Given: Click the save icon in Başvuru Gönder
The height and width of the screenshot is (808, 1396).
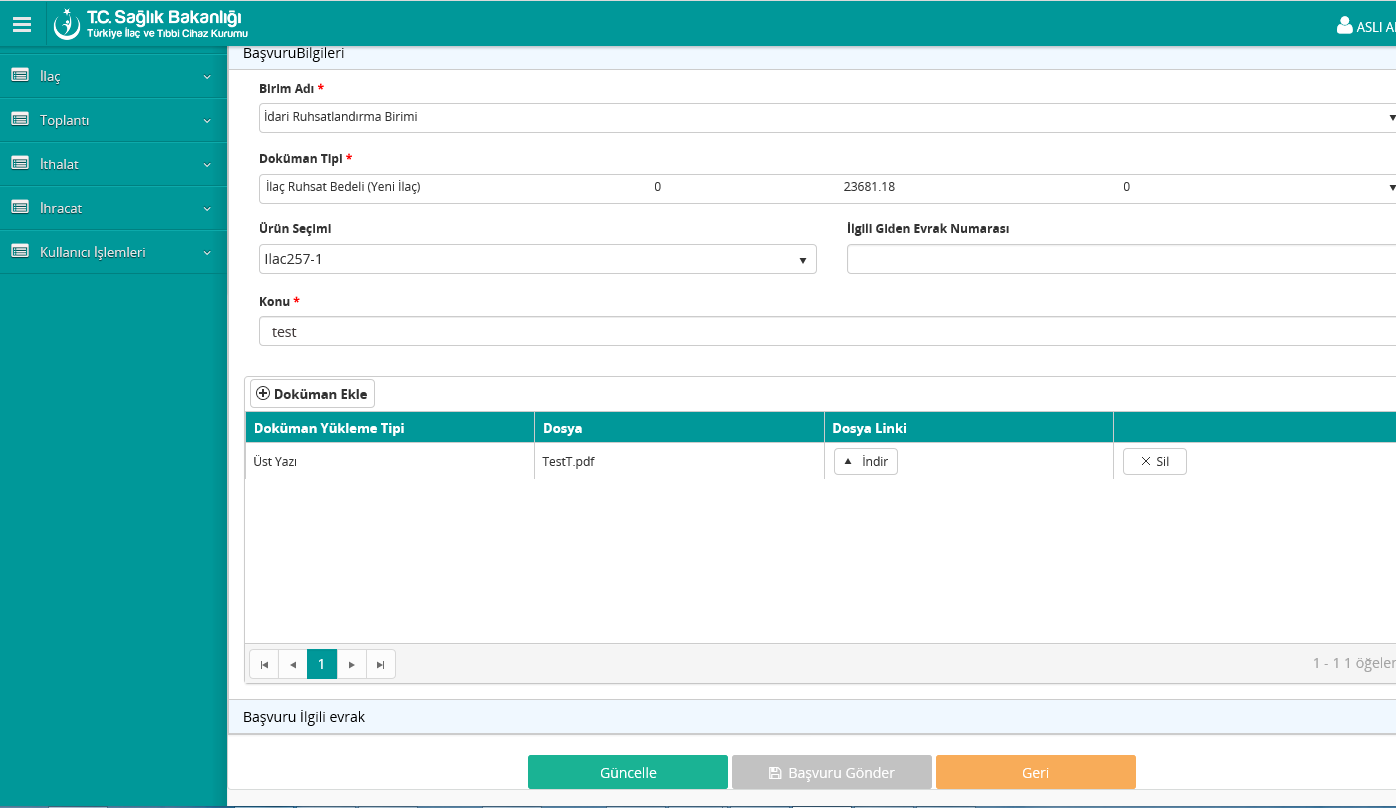Looking at the screenshot, I should point(775,773).
